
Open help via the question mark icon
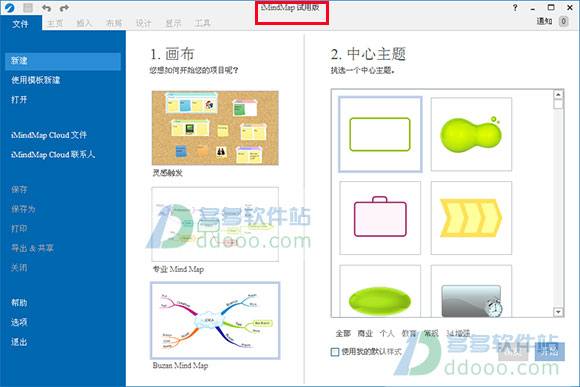[515, 7]
